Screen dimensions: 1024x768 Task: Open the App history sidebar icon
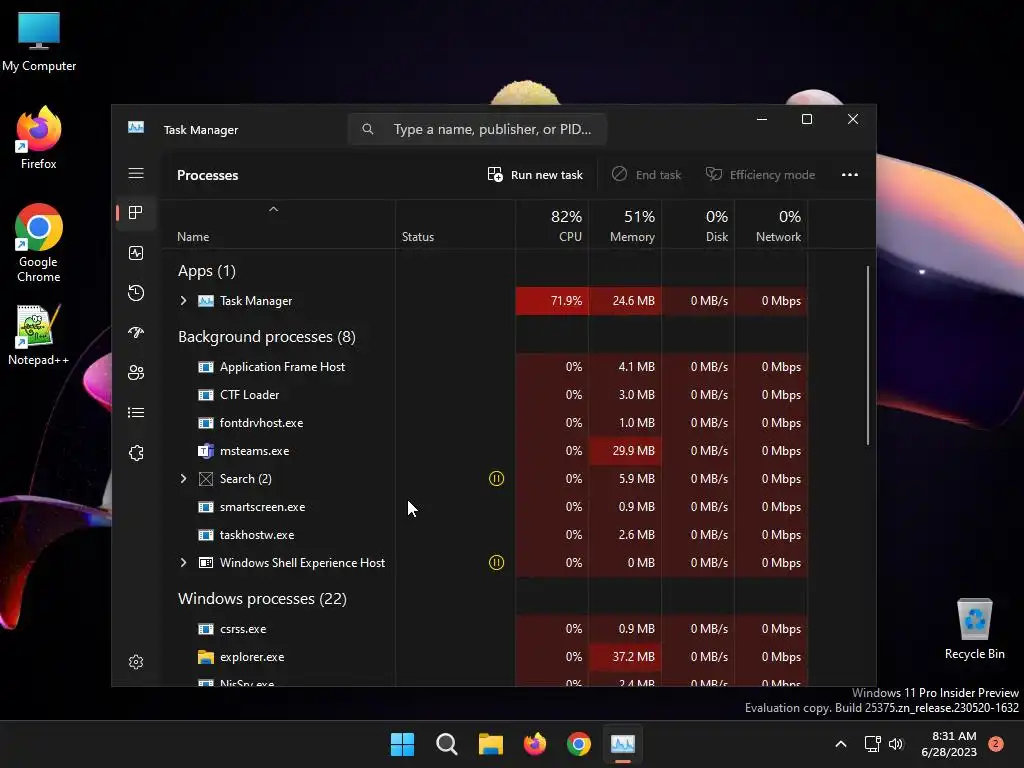136,293
